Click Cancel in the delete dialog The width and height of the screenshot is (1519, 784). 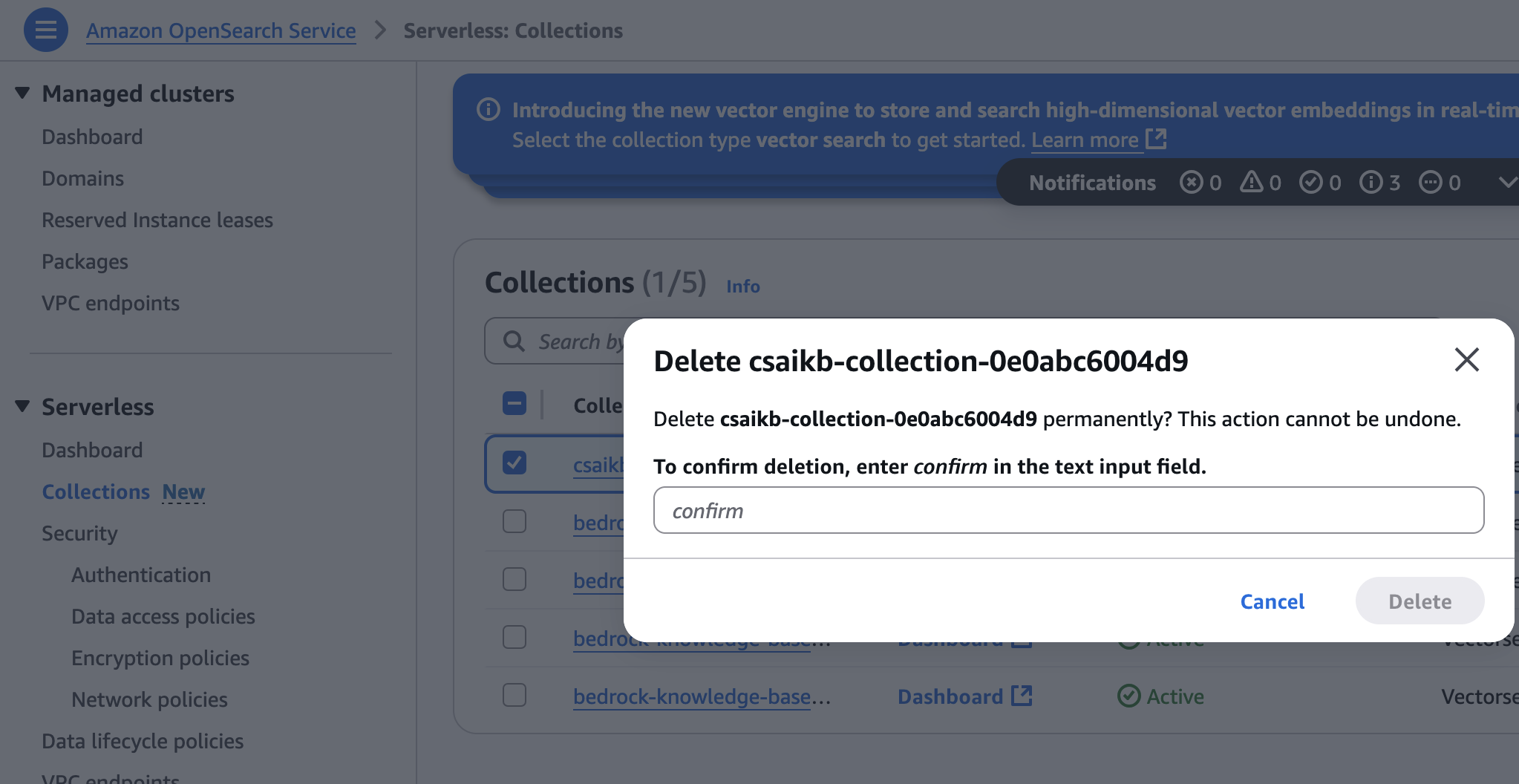point(1272,601)
